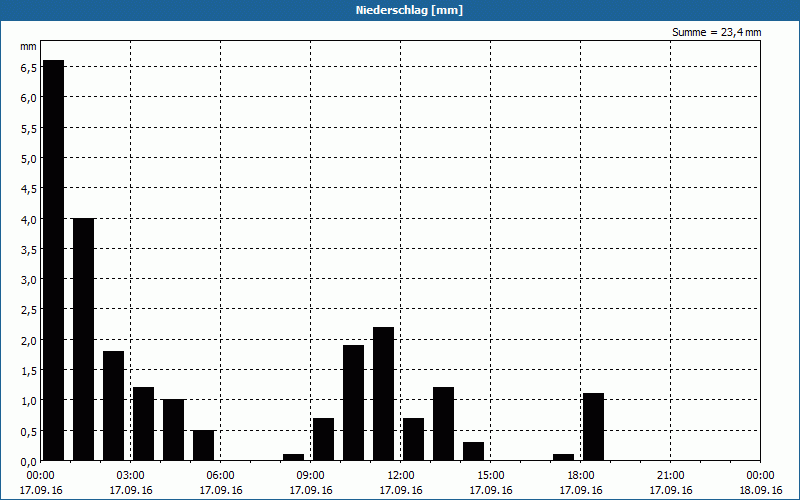Click the 1,9 mm bar after 10:00
This screenshot has width=800, height=500.
click(x=354, y=403)
